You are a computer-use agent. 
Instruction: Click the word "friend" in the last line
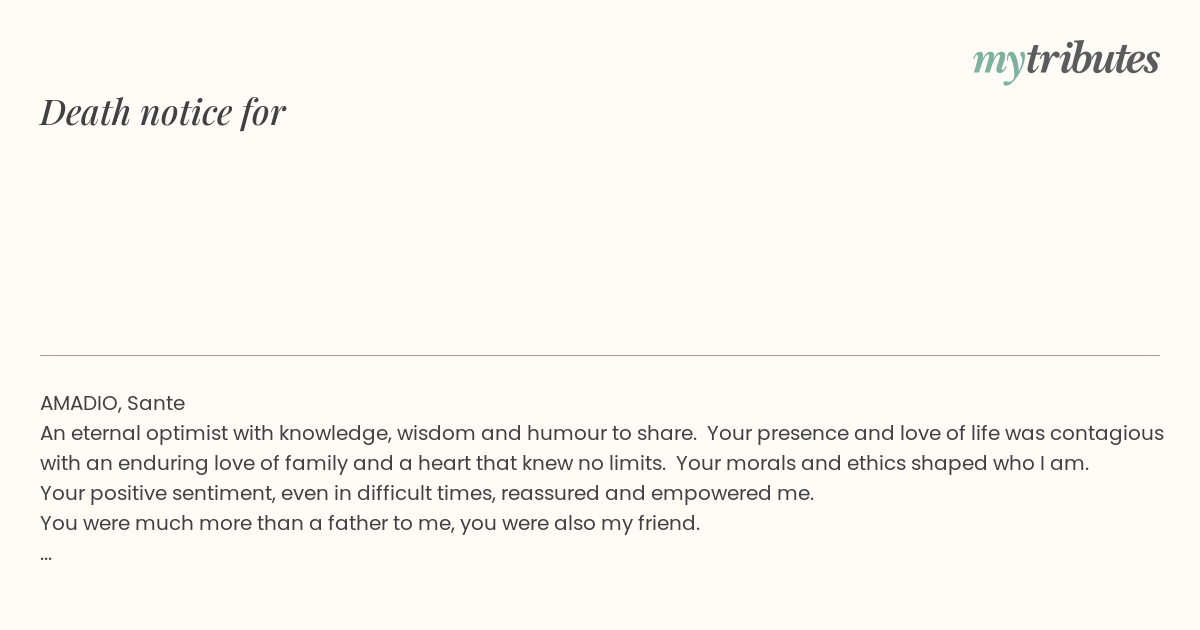(x=668, y=524)
